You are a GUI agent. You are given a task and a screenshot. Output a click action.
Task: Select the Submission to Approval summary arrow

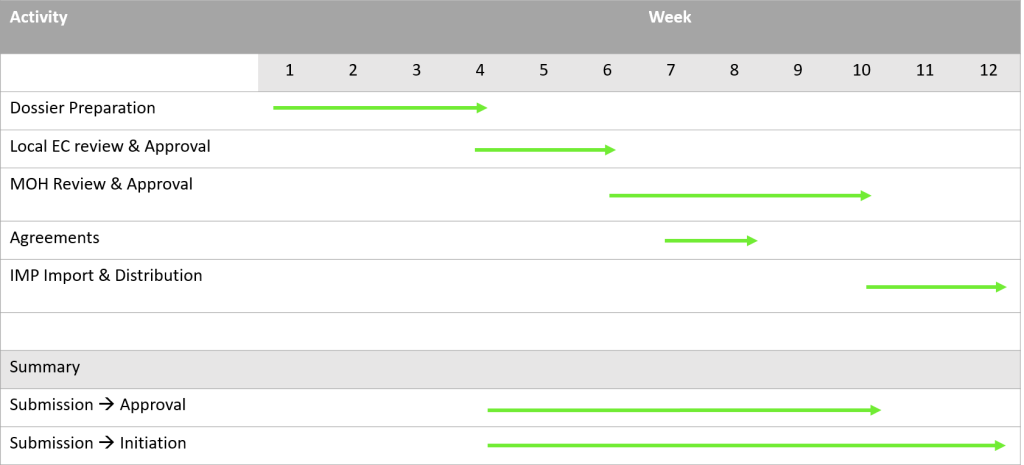684,410
